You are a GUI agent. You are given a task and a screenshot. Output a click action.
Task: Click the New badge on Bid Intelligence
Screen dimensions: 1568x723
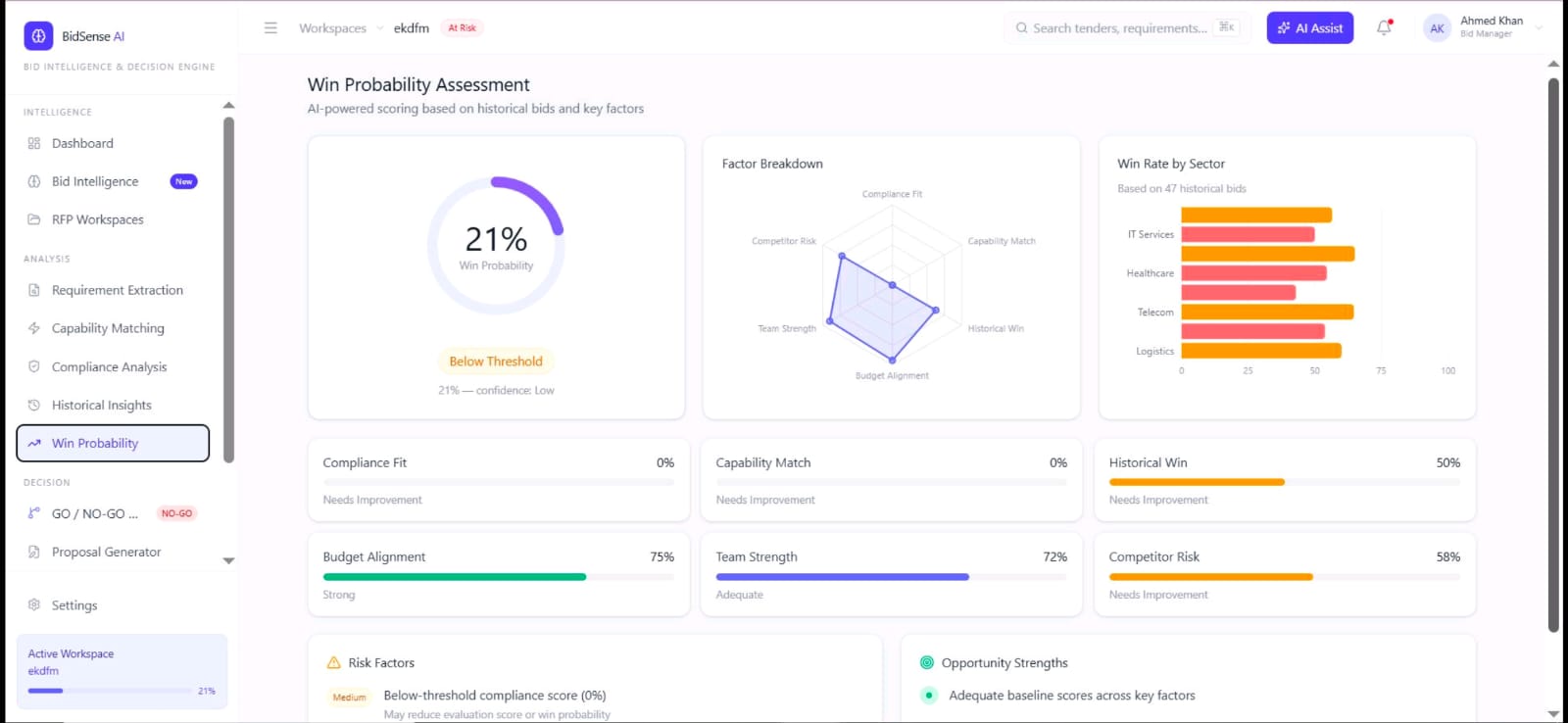(x=184, y=181)
